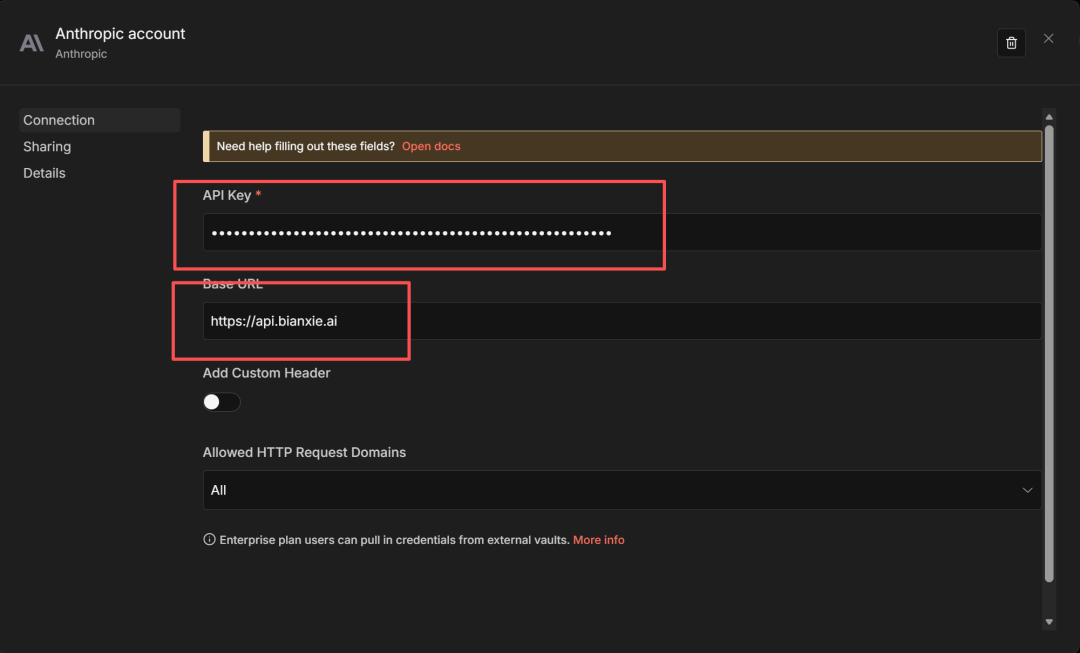This screenshot has height=653, width=1080.
Task: Delete credential using the trash icon
Action: click(x=1011, y=43)
